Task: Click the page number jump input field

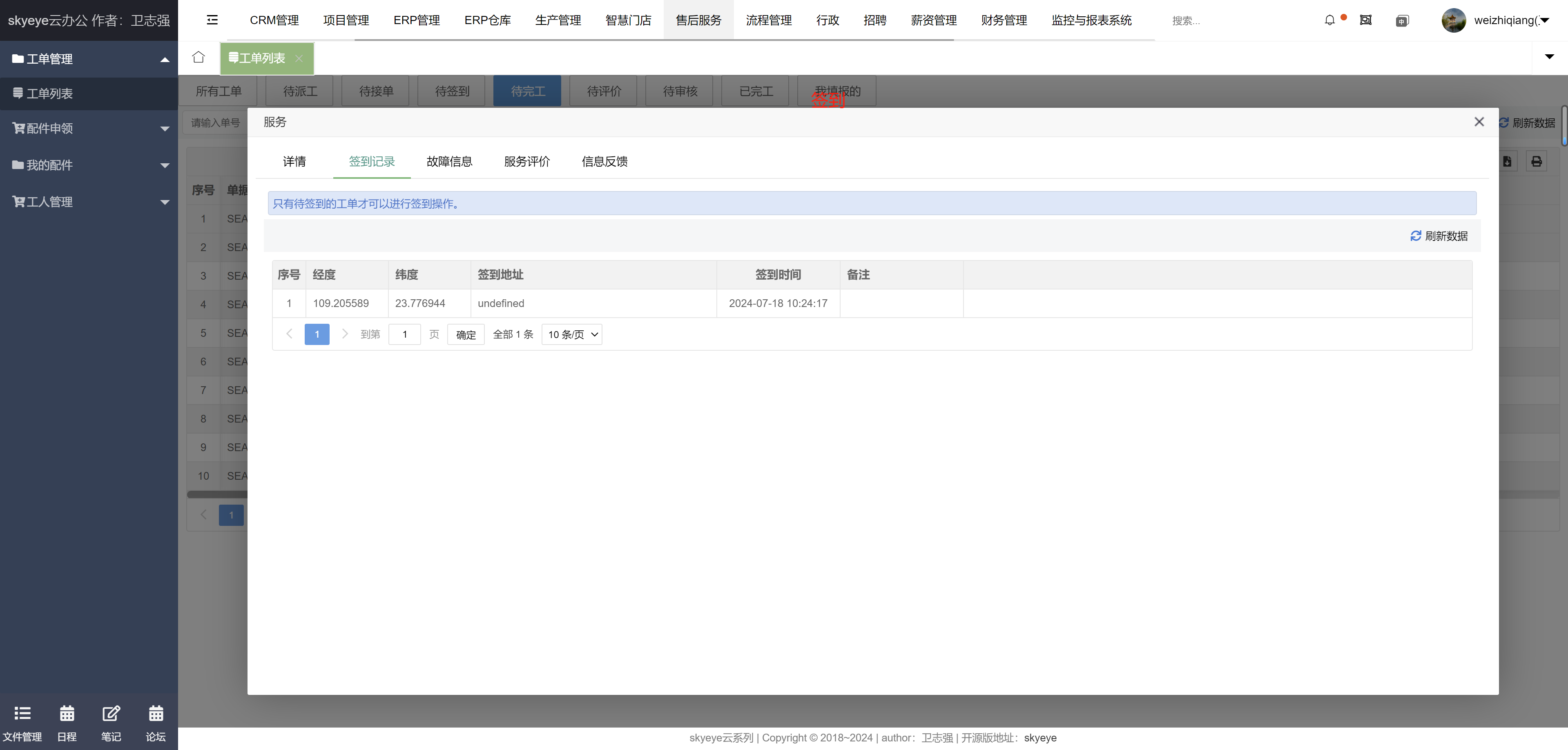Action: tap(405, 334)
